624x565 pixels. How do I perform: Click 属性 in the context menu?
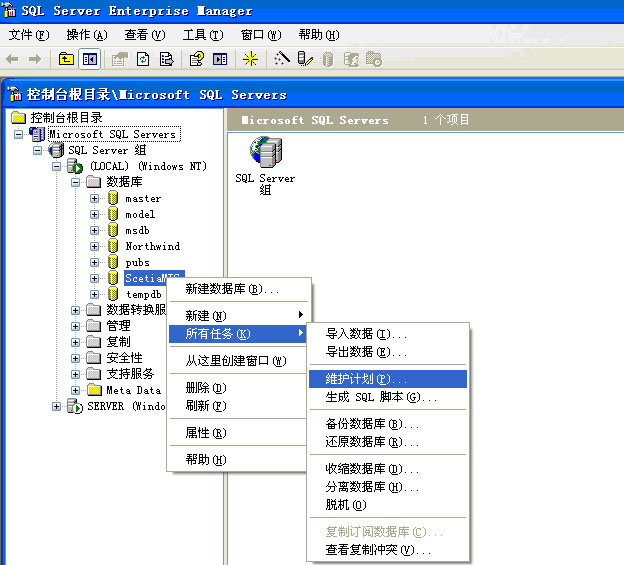tap(205, 433)
